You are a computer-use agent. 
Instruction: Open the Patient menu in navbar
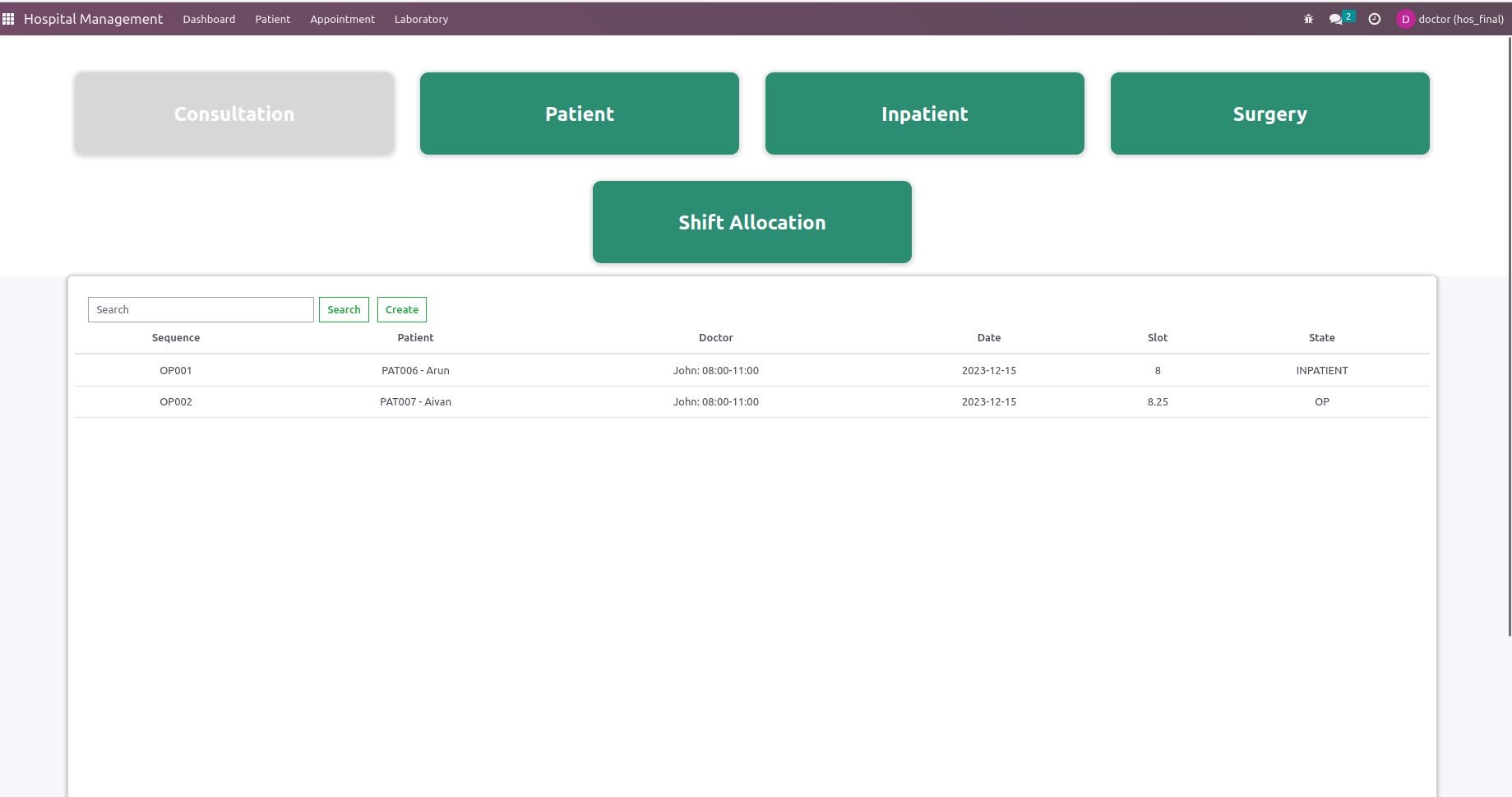click(272, 19)
